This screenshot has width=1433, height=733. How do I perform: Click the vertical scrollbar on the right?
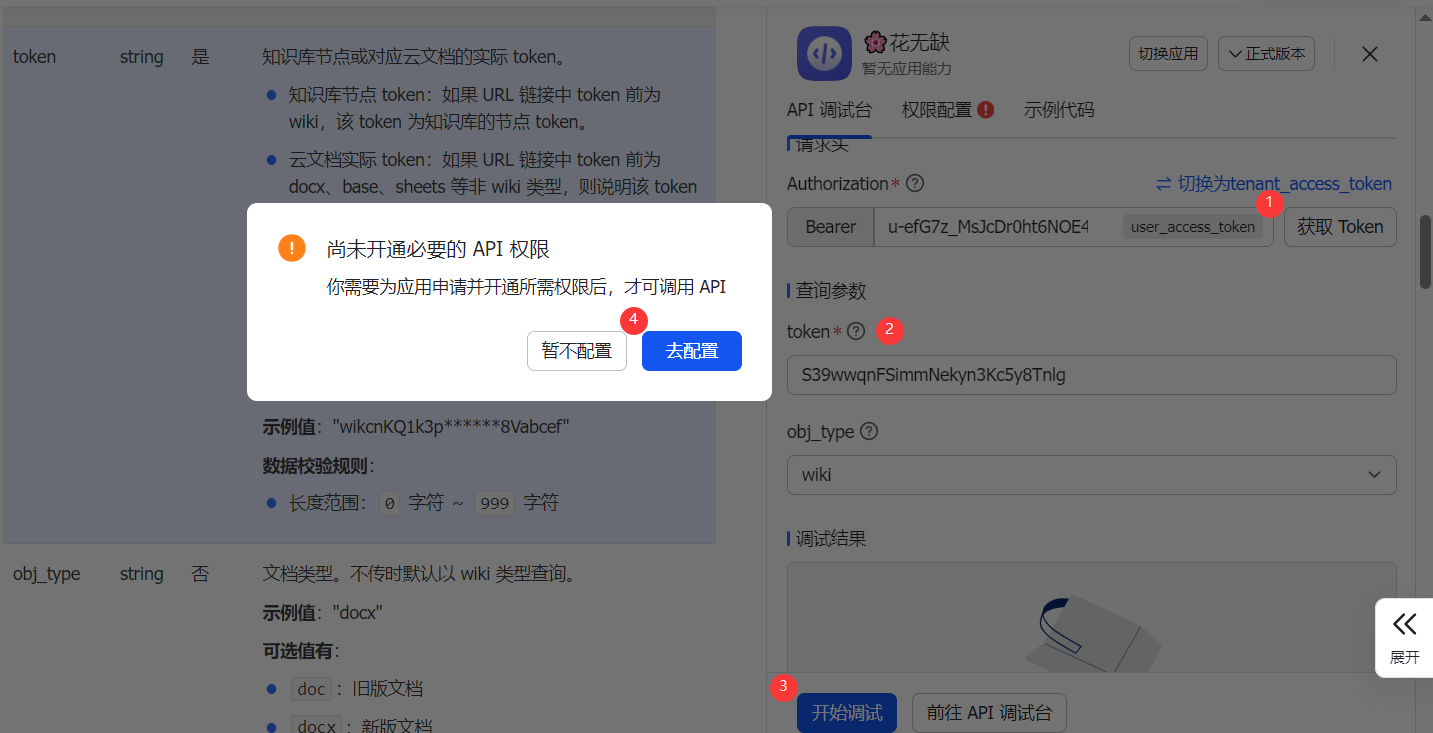pos(1424,250)
